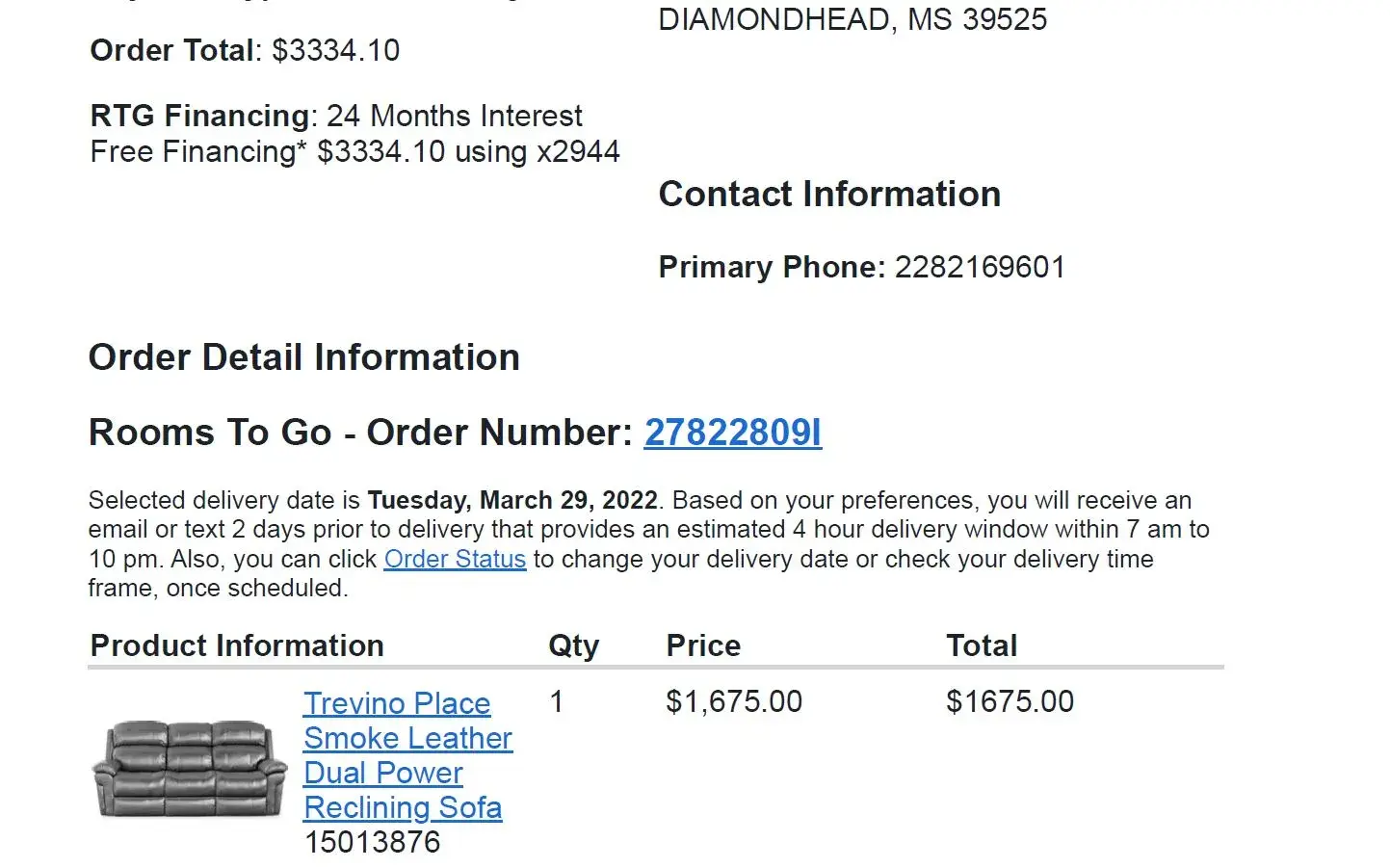Click the Contact Information heading
This screenshot has height=868, width=1390.
[829, 194]
